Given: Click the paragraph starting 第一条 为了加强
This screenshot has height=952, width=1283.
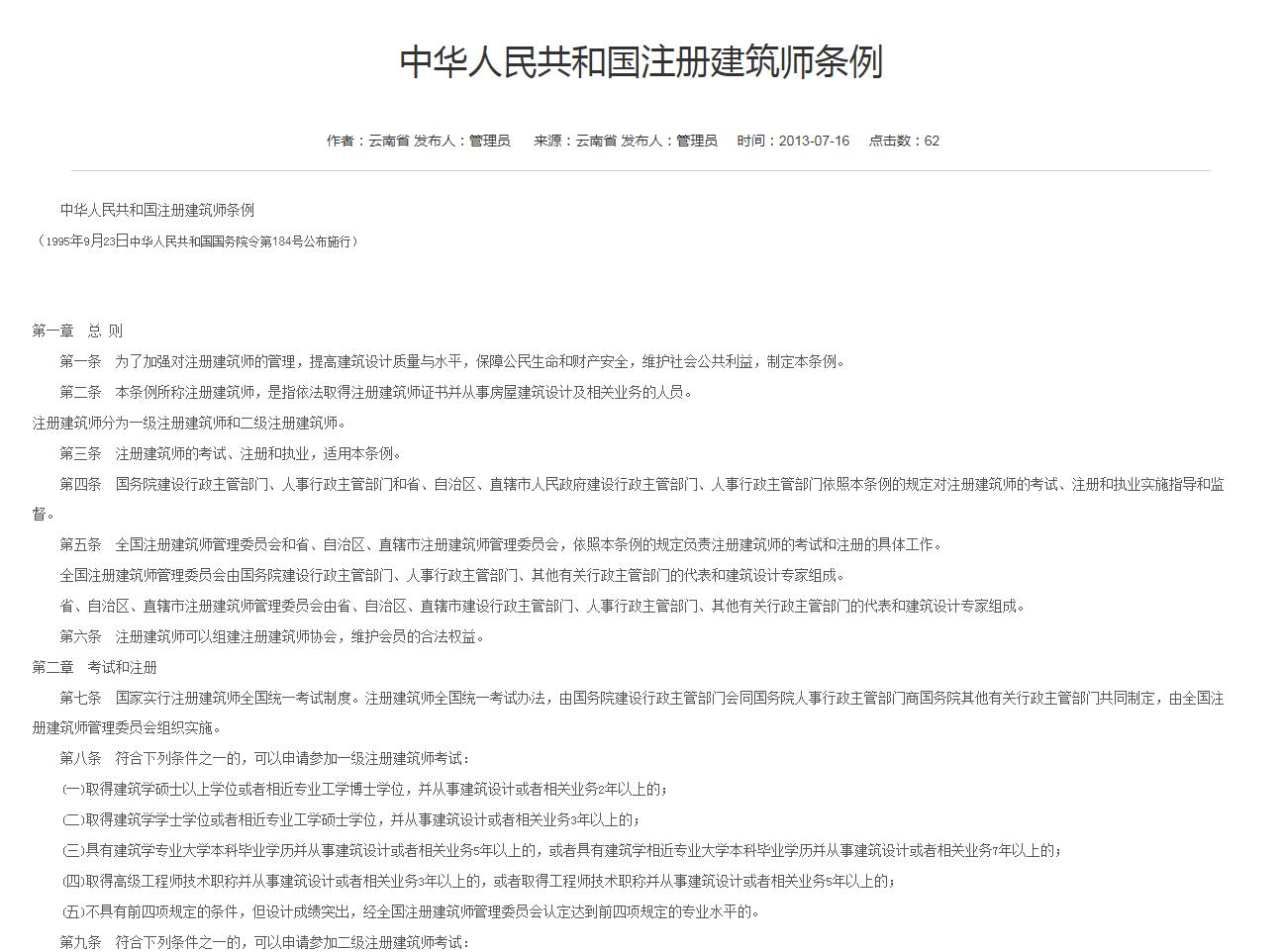Looking at the screenshot, I should 454,361.
